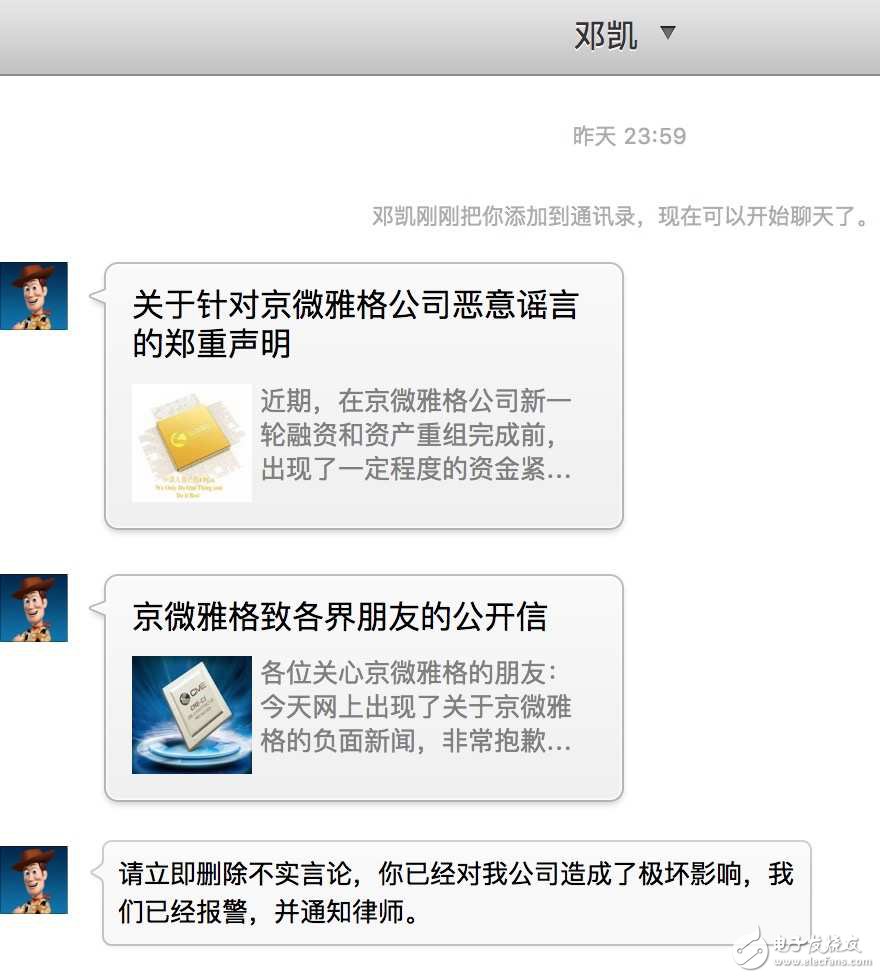Open the 京微雅格致各界朋友的公开信 article title
The height and width of the screenshot is (978, 880).
tap(340, 617)
